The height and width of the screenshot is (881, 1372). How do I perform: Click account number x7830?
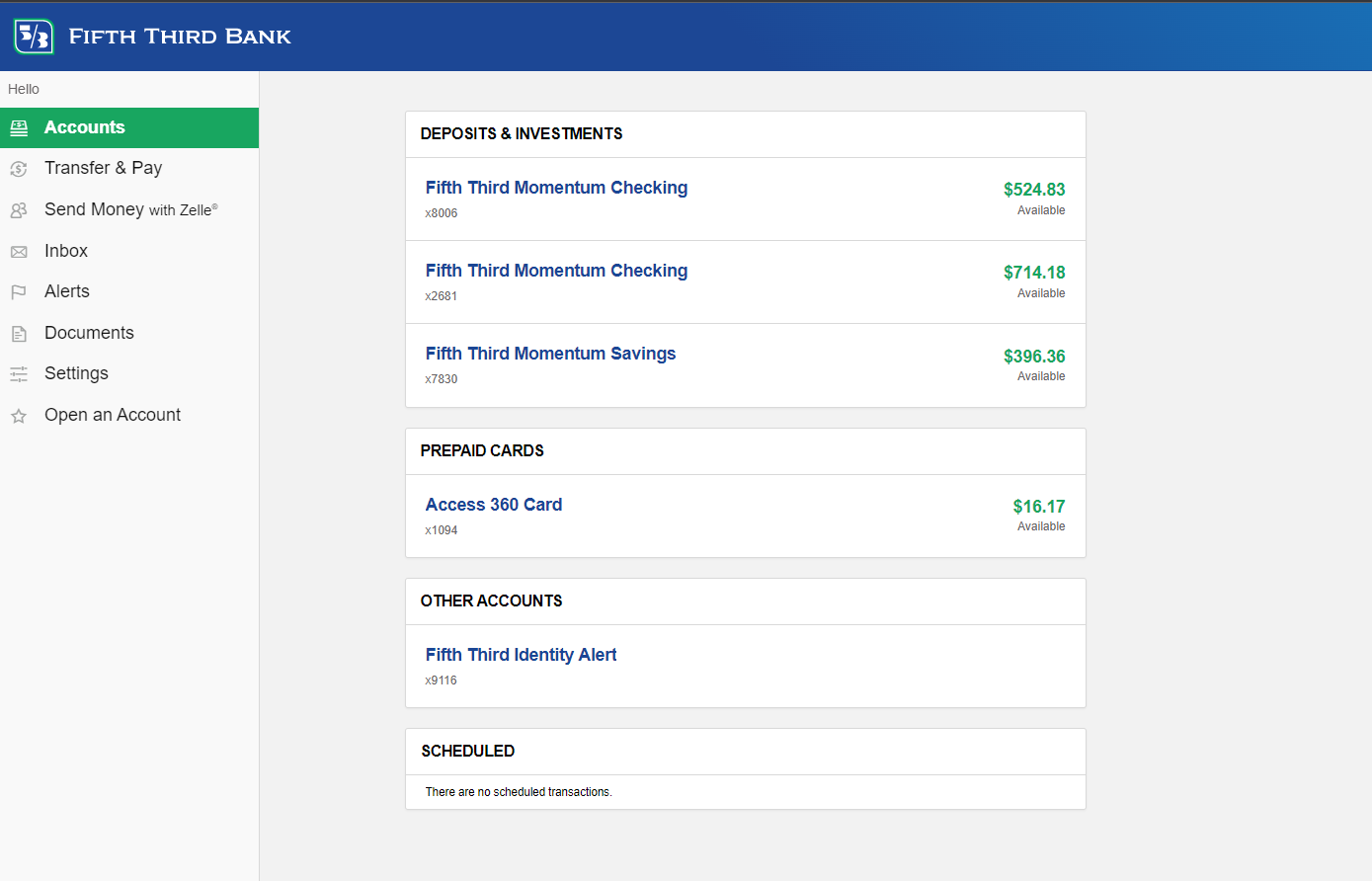click(x=442, y=379)
